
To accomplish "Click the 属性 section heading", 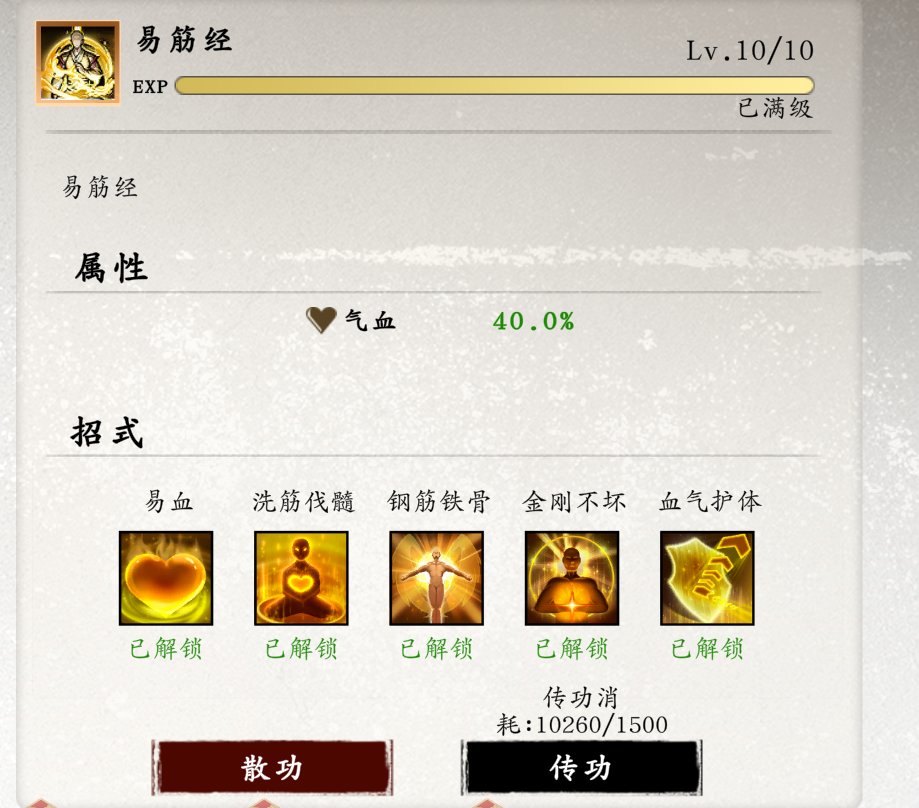I will click(111, 269).
